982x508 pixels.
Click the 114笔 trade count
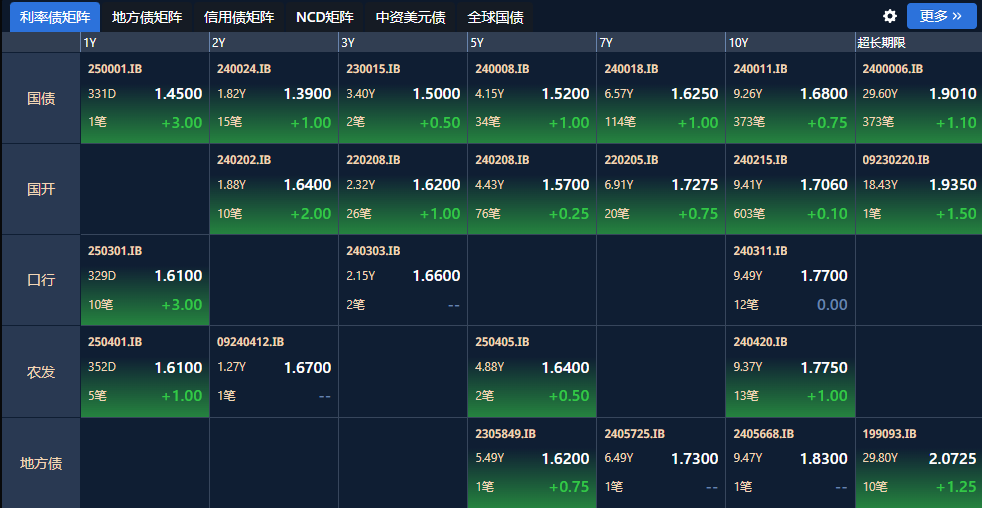[x=620, y=123]
